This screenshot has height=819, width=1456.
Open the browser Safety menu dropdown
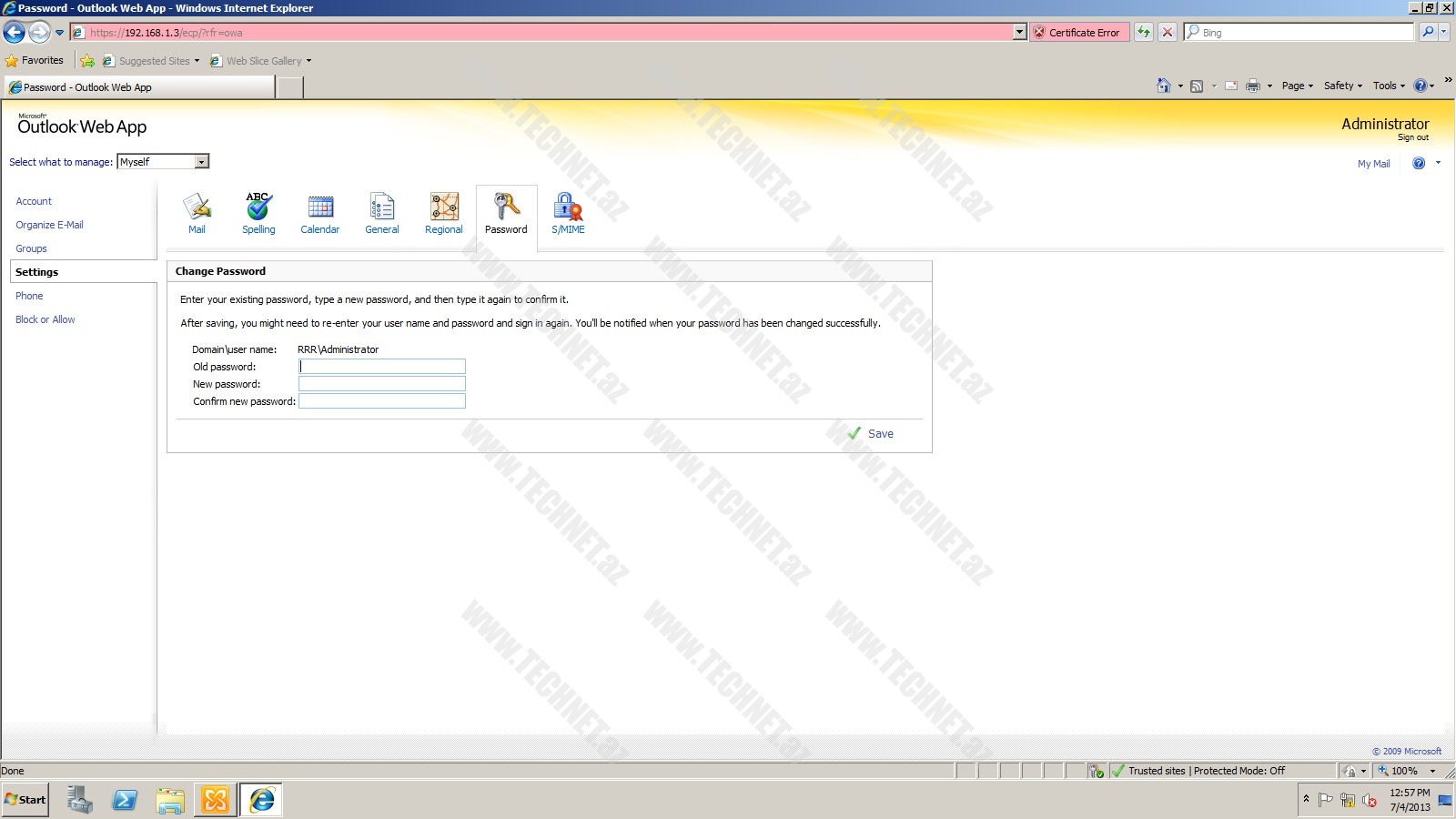pos(1342,86)
